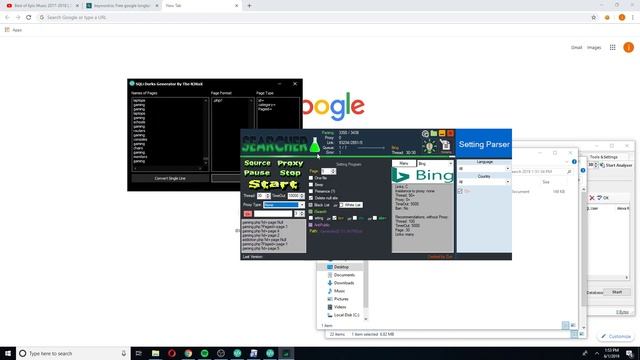Select the Many tab in Searcher
This screenshot has height=360, width=640.
(x=404, y=163)
